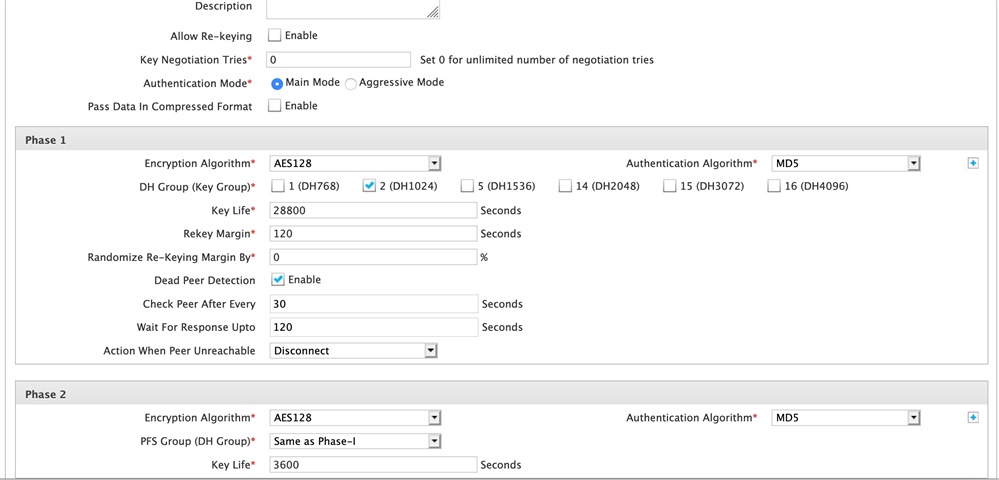Click the Phase 1 add algorithm plus icon
This screenshot has width=999, height=480.
point(972,164)
